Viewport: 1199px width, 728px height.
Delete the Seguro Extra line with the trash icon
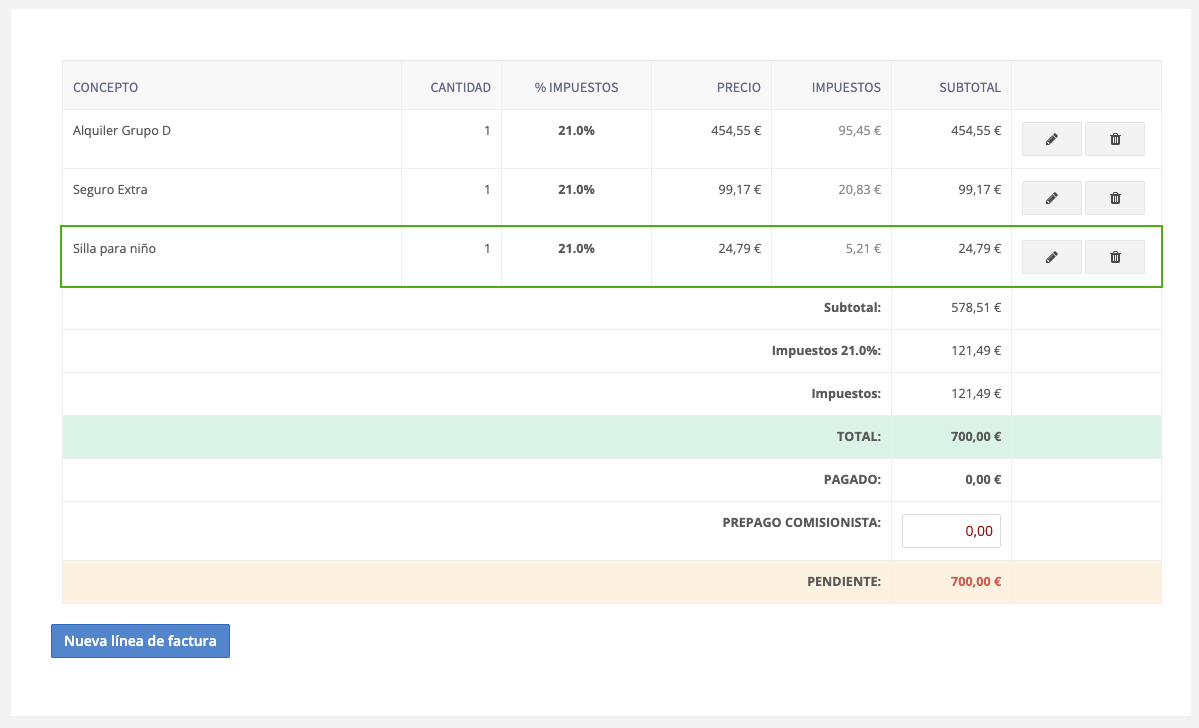coord(1115,198)
